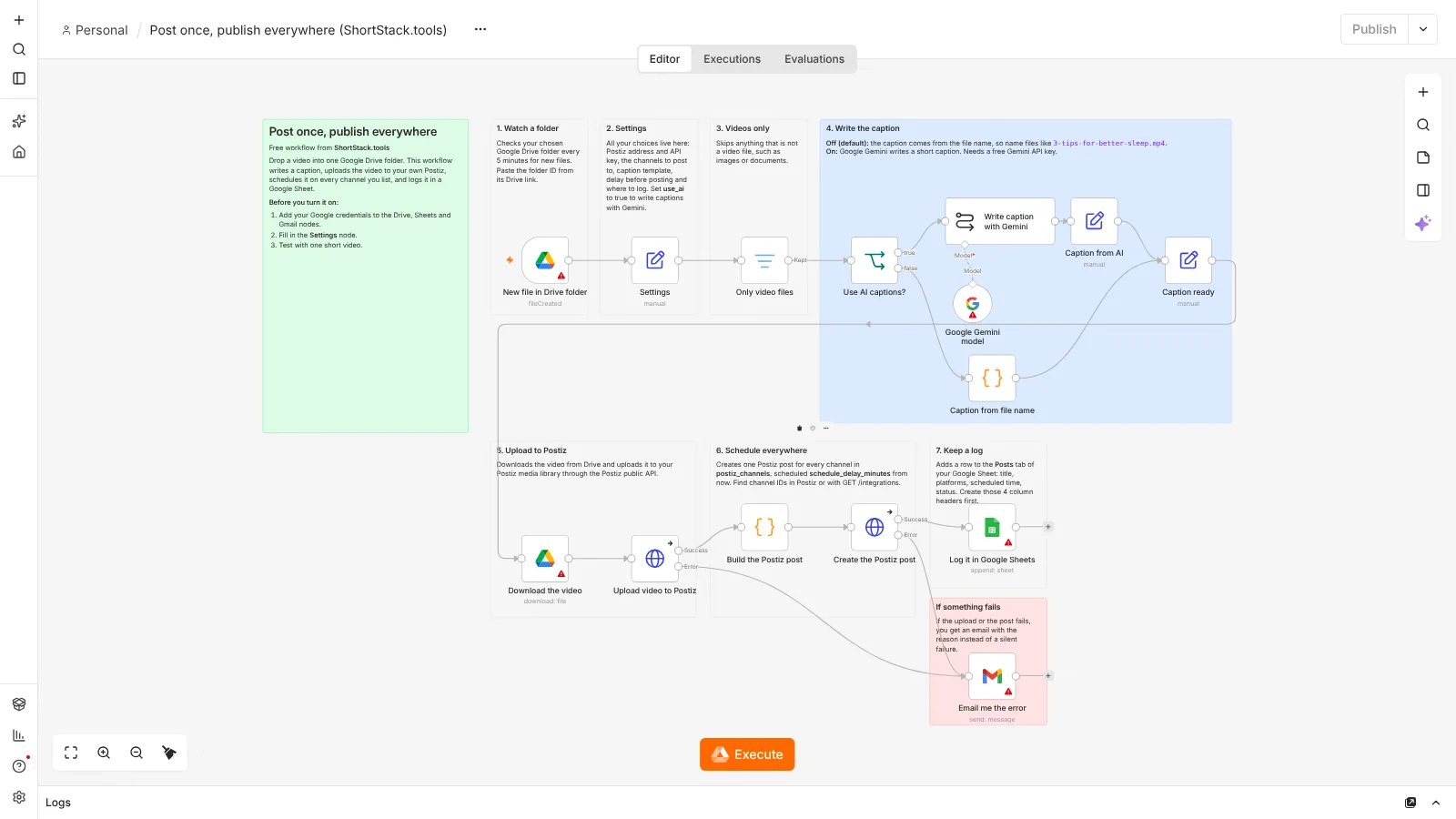Switch to the Evaluations tab
1456x819 pixels.
click(x=814, y=59)
